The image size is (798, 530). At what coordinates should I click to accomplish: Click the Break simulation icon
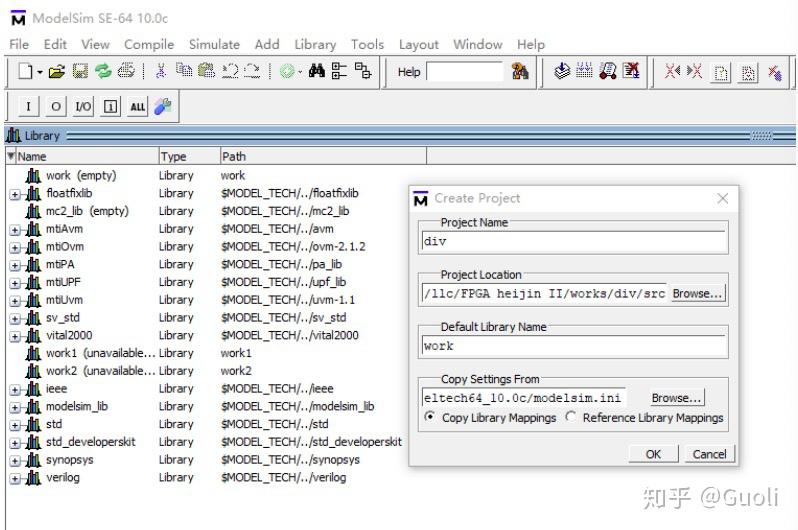(631, 71)
